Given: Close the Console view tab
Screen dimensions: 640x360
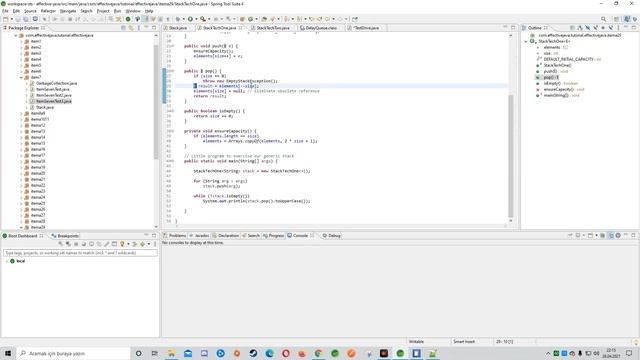Looking at the screenshot, I should pyautogui.click(x=312, y=236).
